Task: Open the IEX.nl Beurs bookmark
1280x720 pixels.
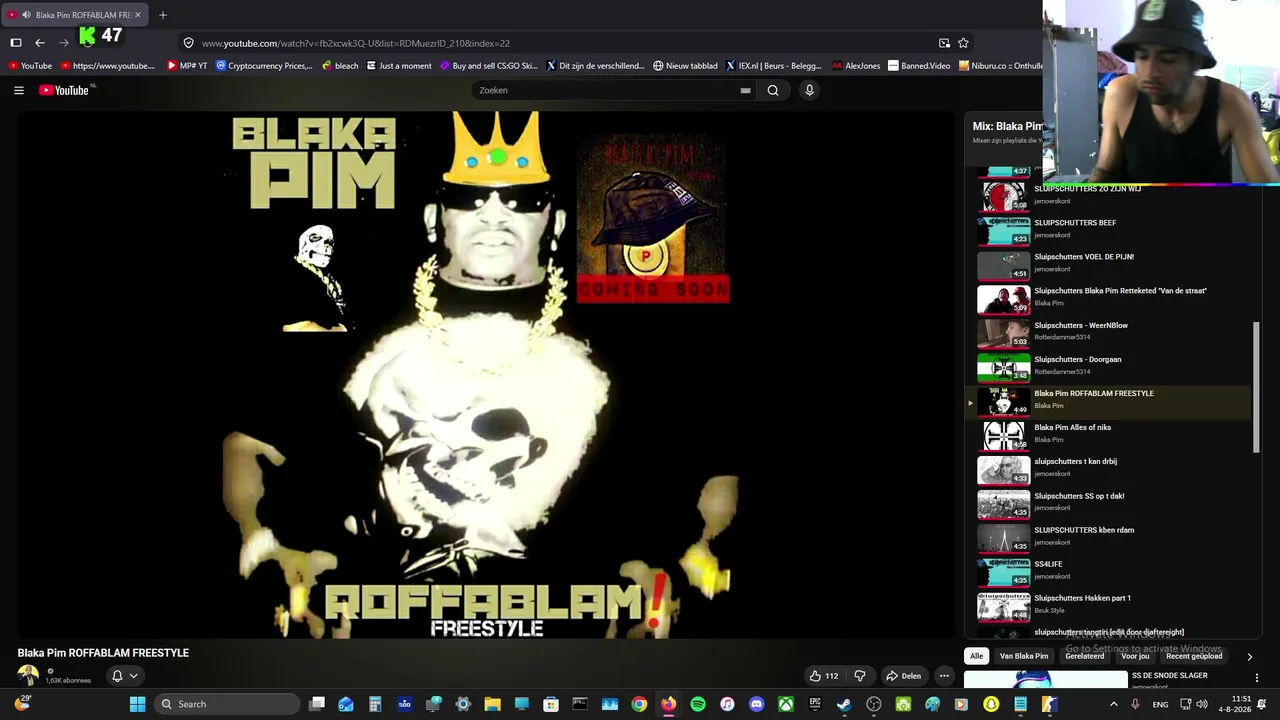Action: [x=774, y=66]
